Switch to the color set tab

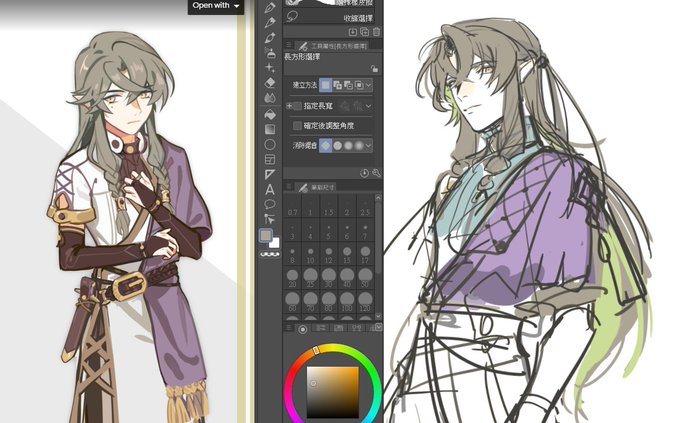[x=339, y=328]
